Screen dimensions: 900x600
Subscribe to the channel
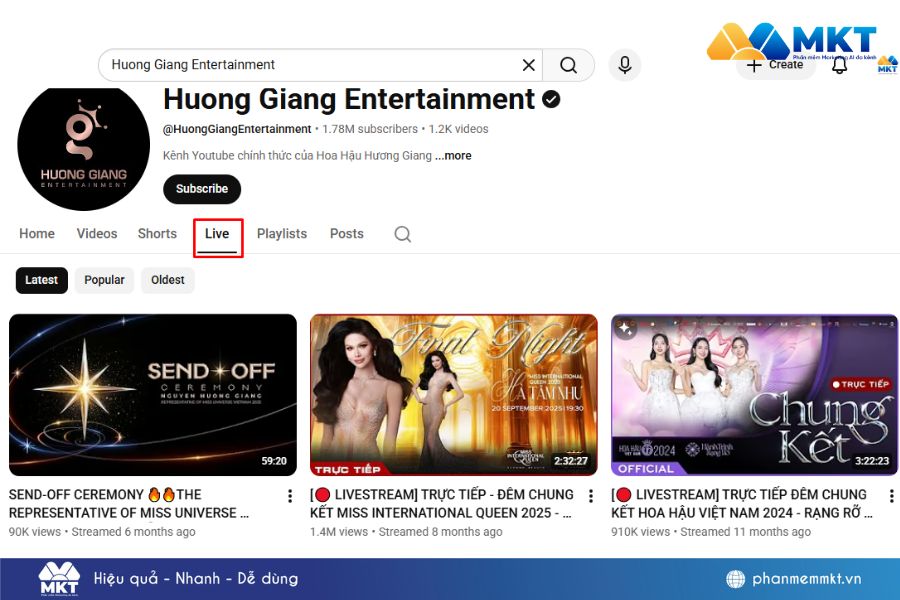[x=202, y=189]
